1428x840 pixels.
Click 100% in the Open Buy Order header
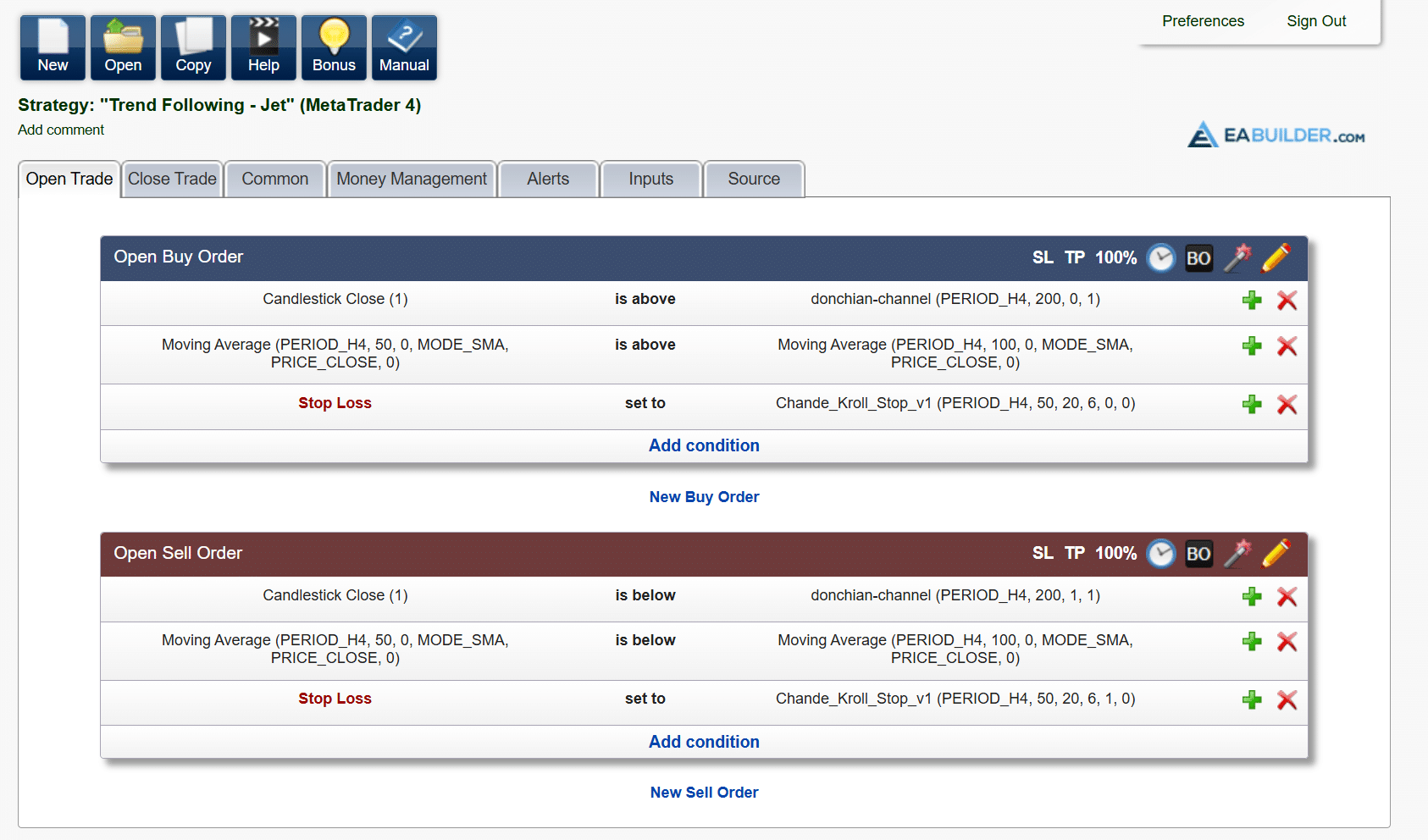click(1115, 258)
